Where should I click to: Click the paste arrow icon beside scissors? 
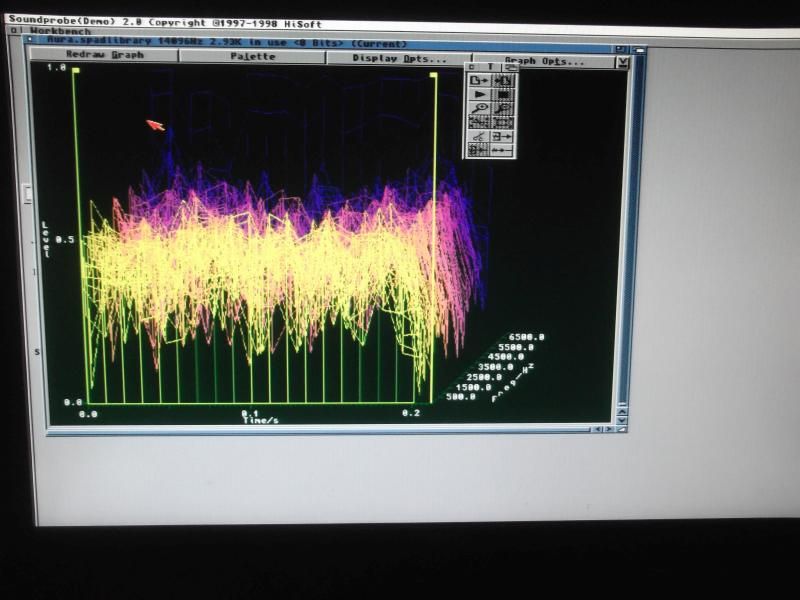click(x=502, y=136)
